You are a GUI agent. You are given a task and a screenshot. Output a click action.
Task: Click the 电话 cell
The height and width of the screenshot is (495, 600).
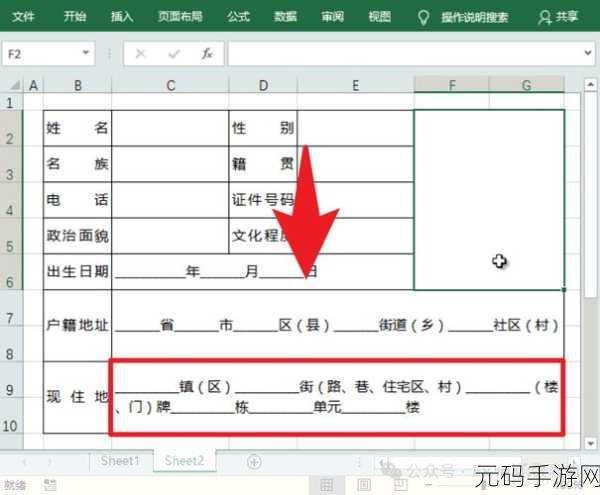pos(78,200)
